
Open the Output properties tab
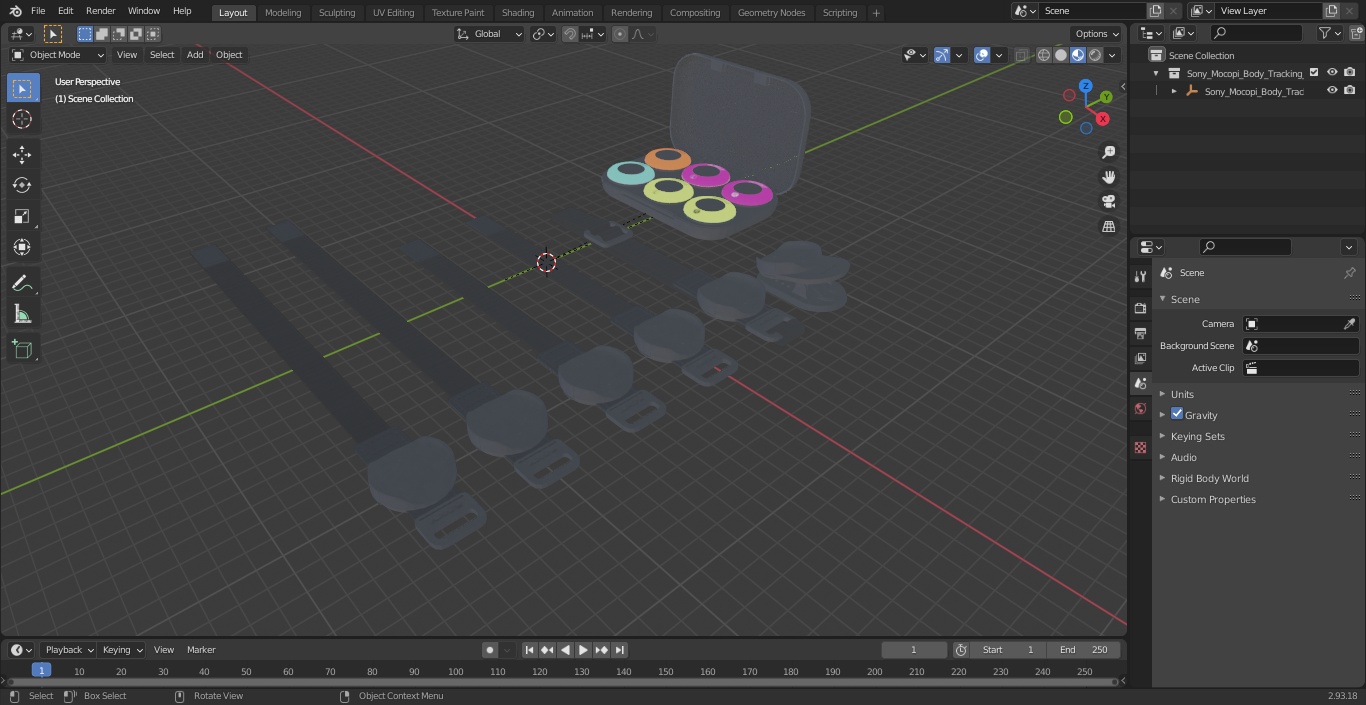pyautogui.click(x=1140, y=333)
